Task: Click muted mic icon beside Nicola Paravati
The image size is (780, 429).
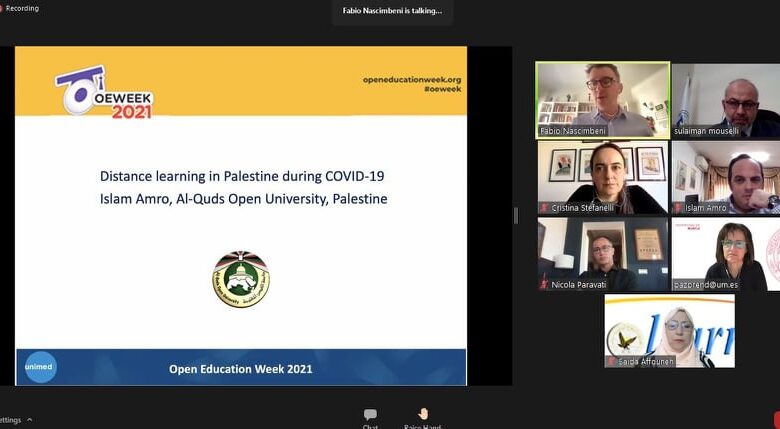Action: [x=544, y=285]
